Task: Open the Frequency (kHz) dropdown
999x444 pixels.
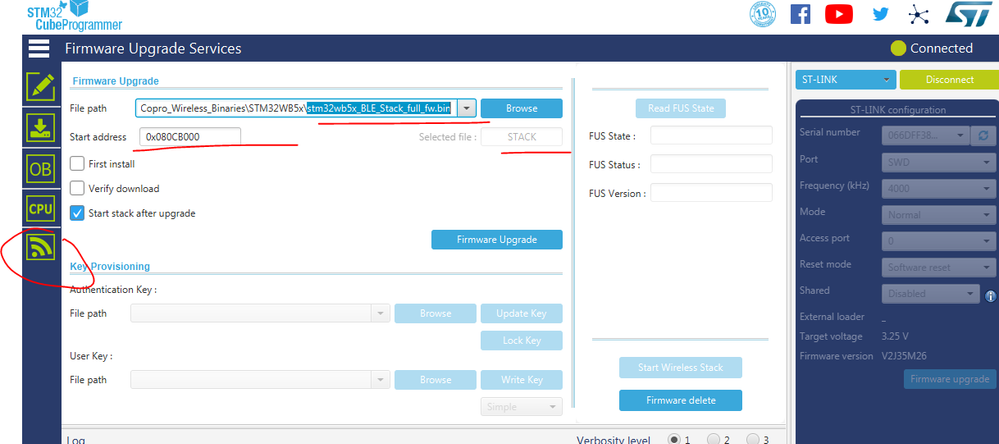Action: [x=939, y=189]
